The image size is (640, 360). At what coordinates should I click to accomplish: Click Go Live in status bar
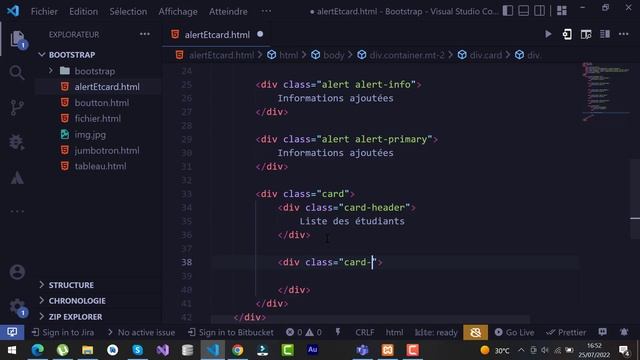[514, 332]
